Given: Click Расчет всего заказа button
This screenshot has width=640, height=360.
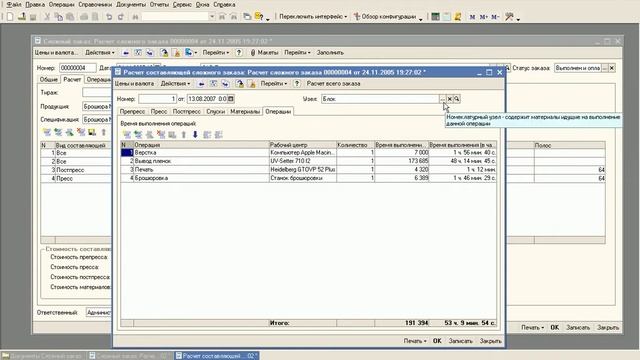Looking at the screenshot, I should (x=333, y=84).
